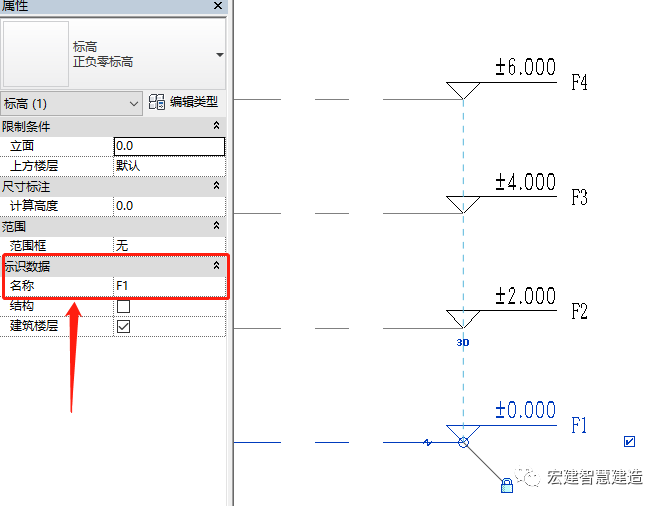Screen dimensions: 664x506
Task: Click the 建筑楼层 property label
Action: pyautogui.click(x=34, y=326)
